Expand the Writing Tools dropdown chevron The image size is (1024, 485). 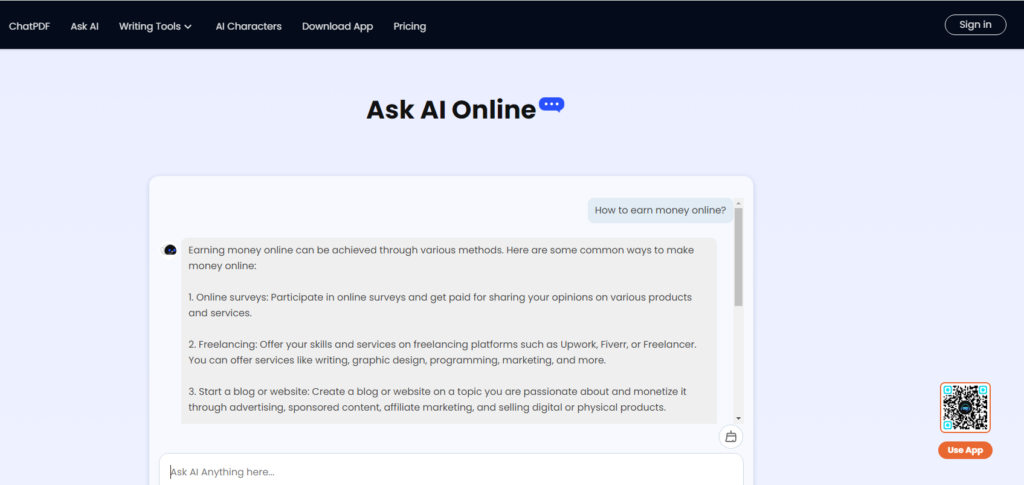pyautogui.click(x=188, y=27)
